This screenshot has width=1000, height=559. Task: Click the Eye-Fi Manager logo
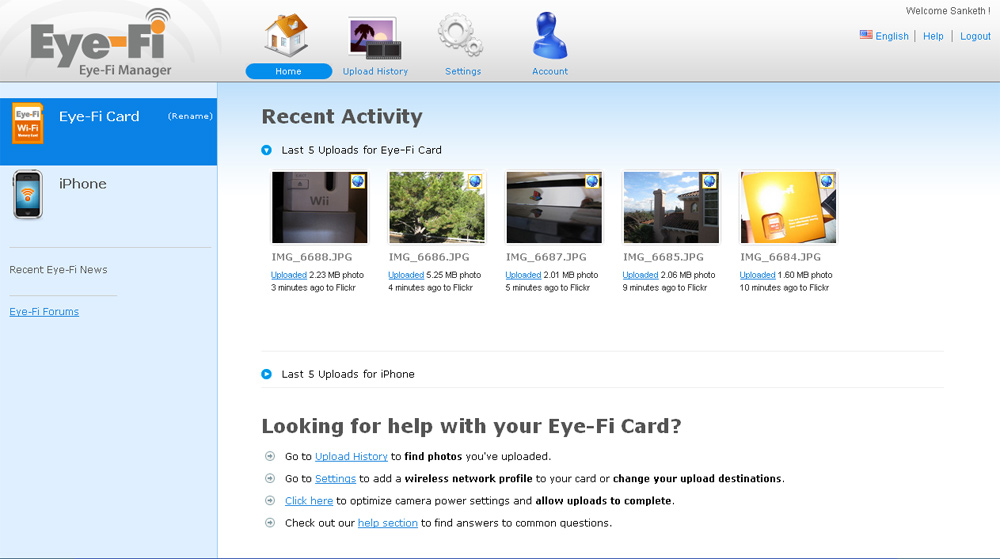pos(101,43)
